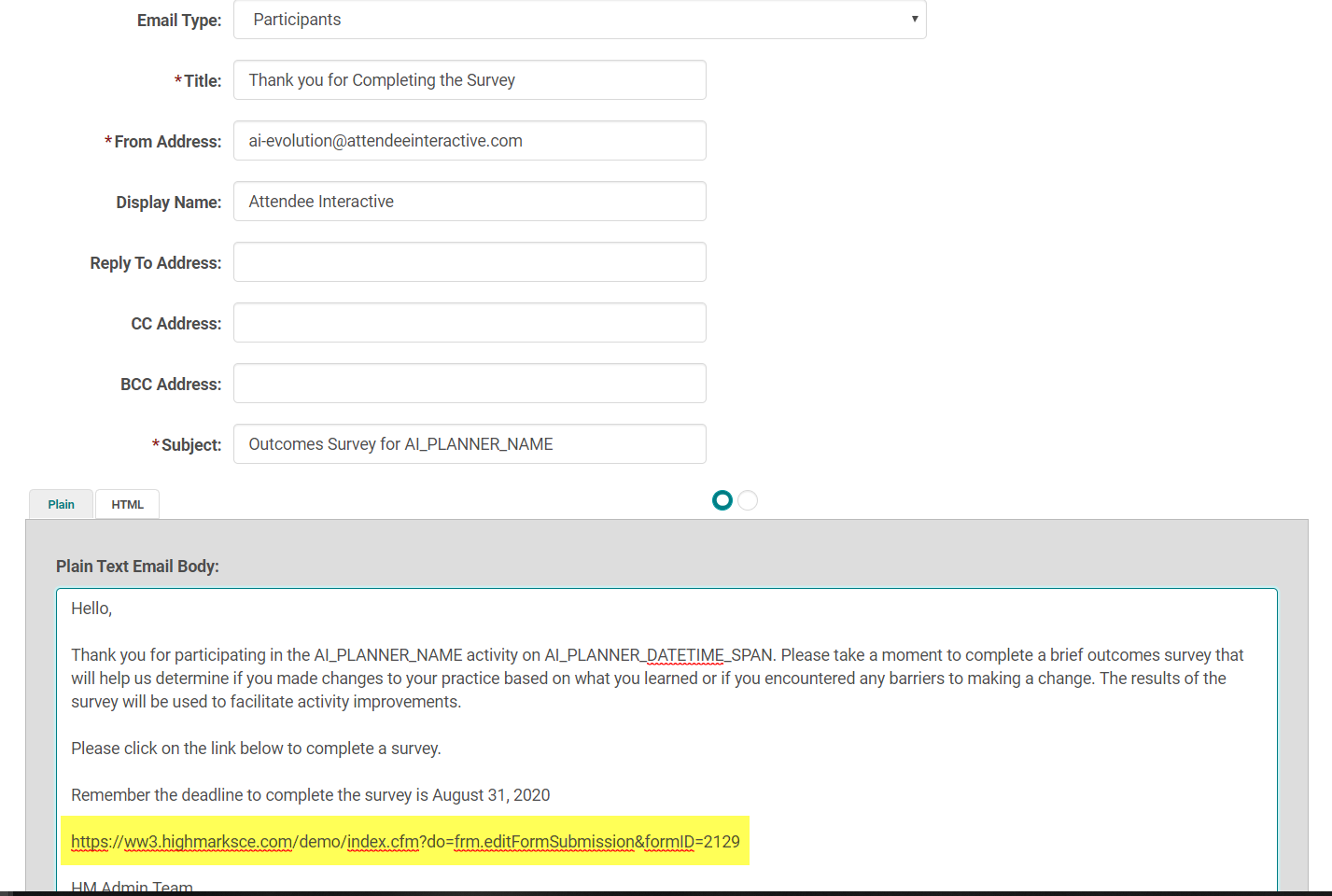Switch to the Plain tab
This screenshot has height=896, width=1332.
[x=62, y=504]
